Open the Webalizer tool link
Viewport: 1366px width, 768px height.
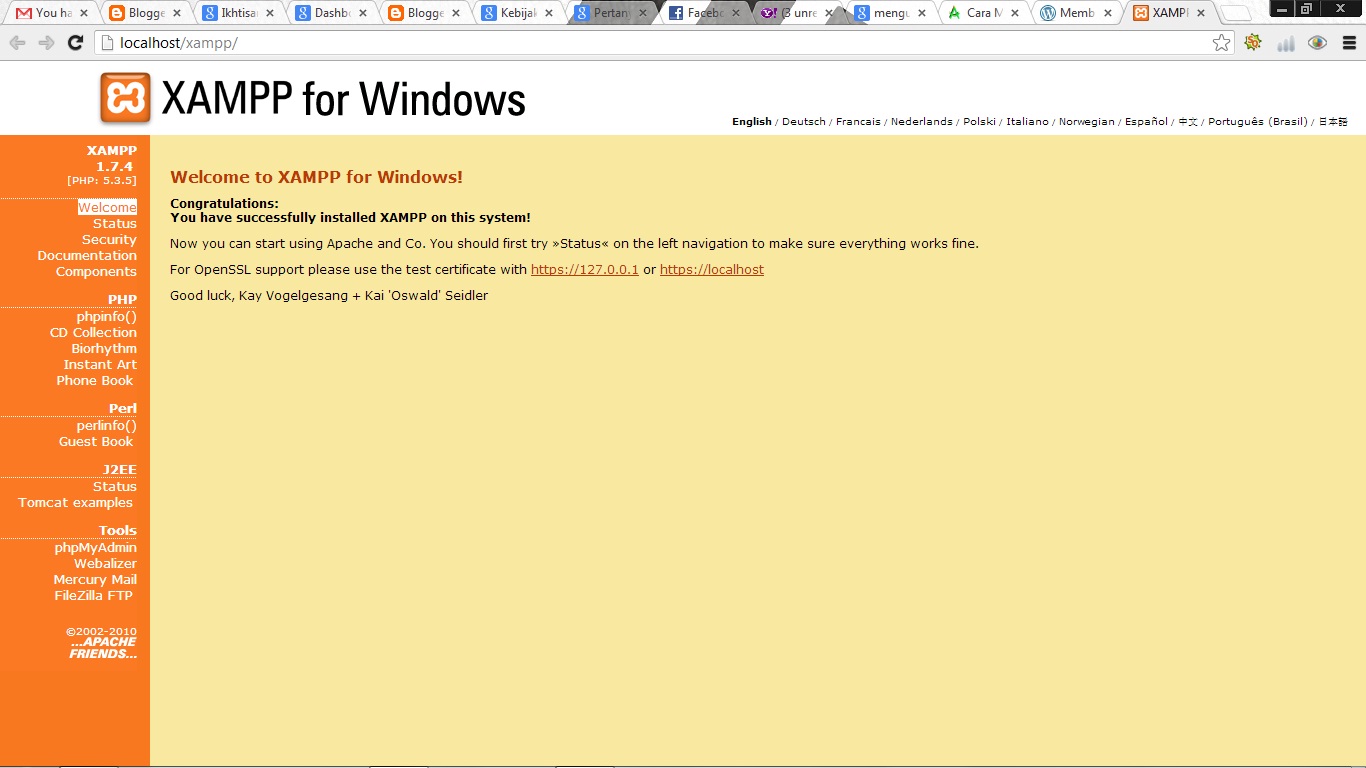point(105,563)
